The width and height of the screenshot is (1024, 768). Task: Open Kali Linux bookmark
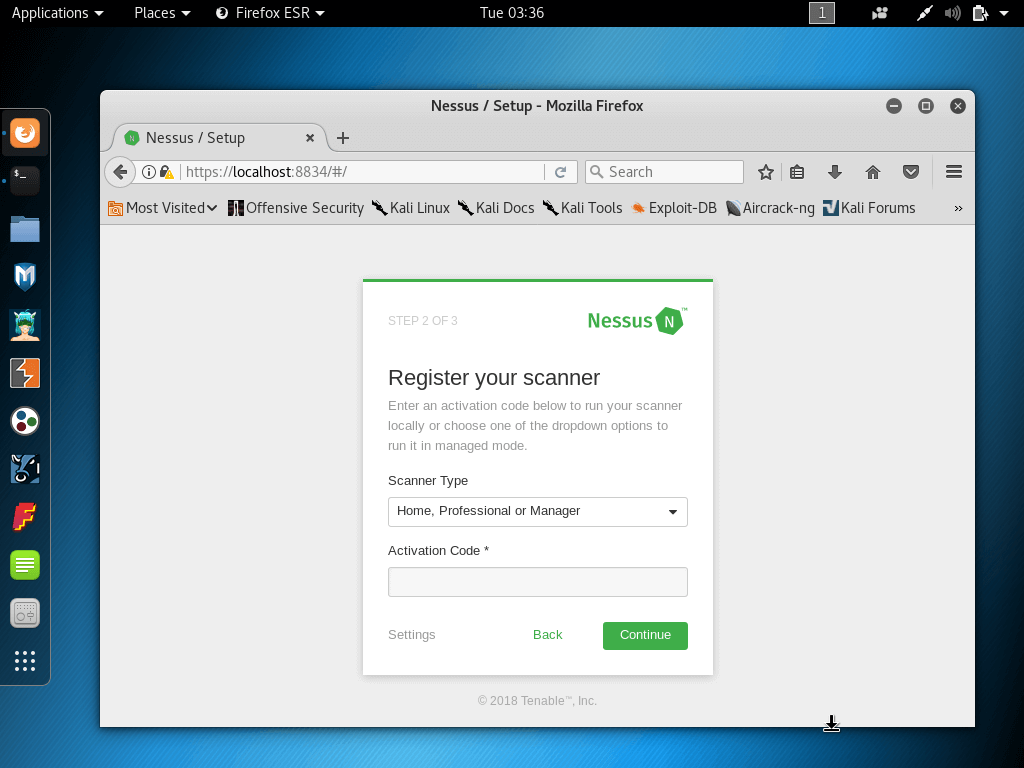click(x=411, y=208)
